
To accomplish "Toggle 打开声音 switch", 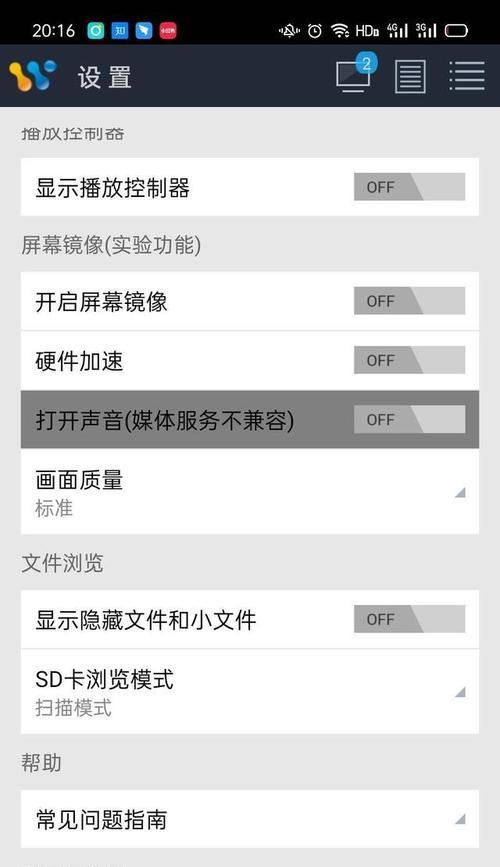I will coord(409,419).
